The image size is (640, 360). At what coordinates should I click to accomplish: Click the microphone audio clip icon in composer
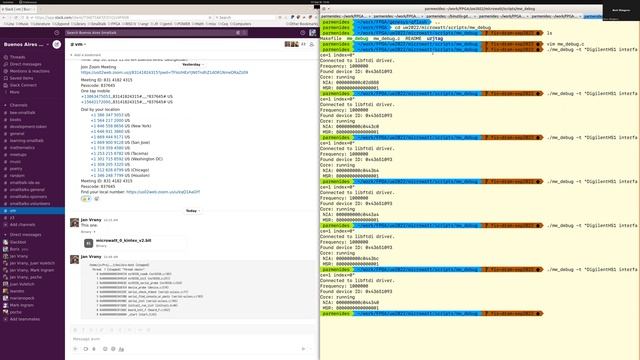tap(94, 349)
